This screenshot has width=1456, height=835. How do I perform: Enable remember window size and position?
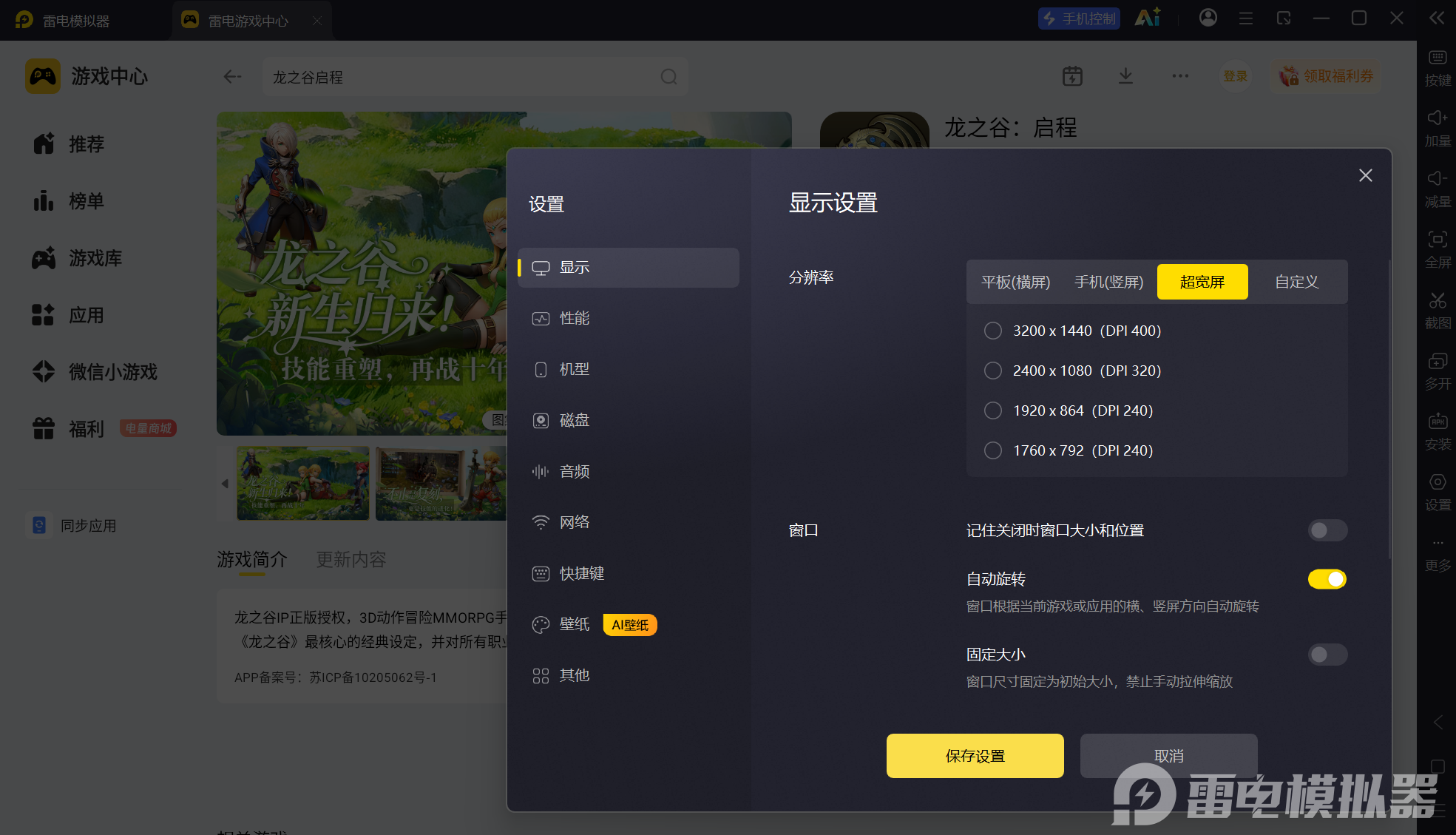coord(1327,530)
